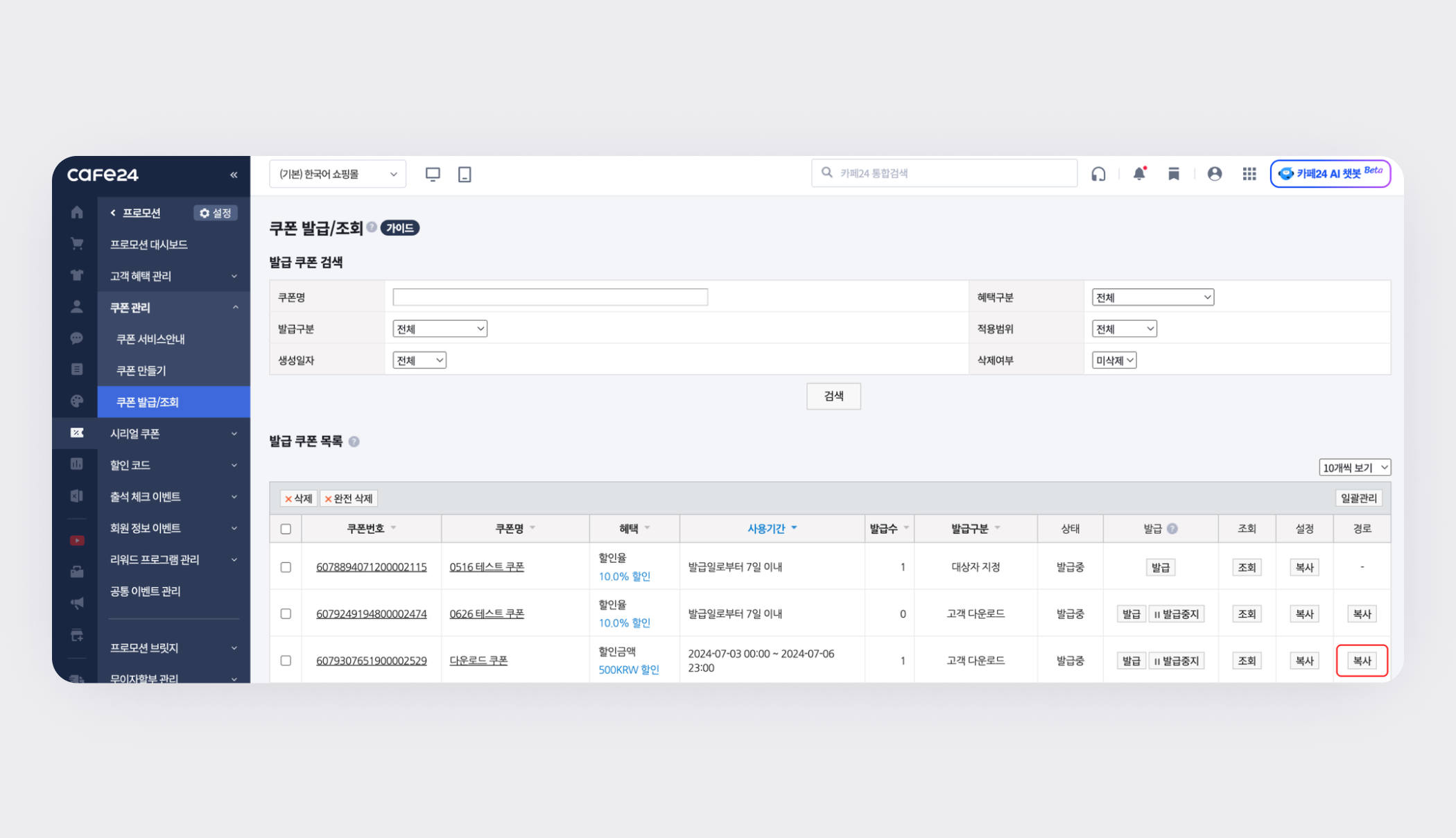1456x838 pixels.
Task: Switch to desktop preview monitor icon
Action: (433, 174)
